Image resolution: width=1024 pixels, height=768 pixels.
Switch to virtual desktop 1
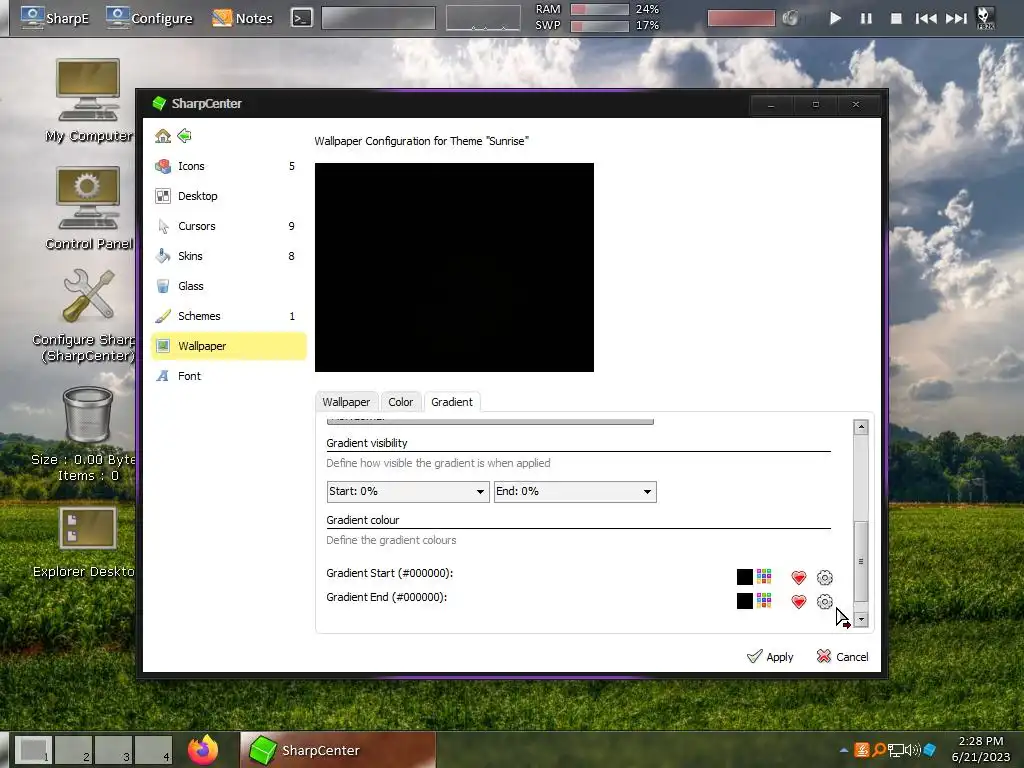pos(33,750)
